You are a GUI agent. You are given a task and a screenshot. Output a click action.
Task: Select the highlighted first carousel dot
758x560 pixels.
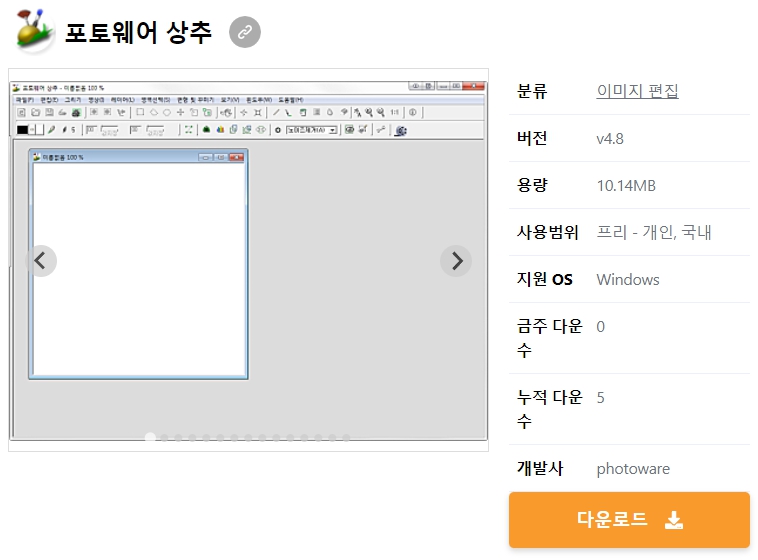150,438
